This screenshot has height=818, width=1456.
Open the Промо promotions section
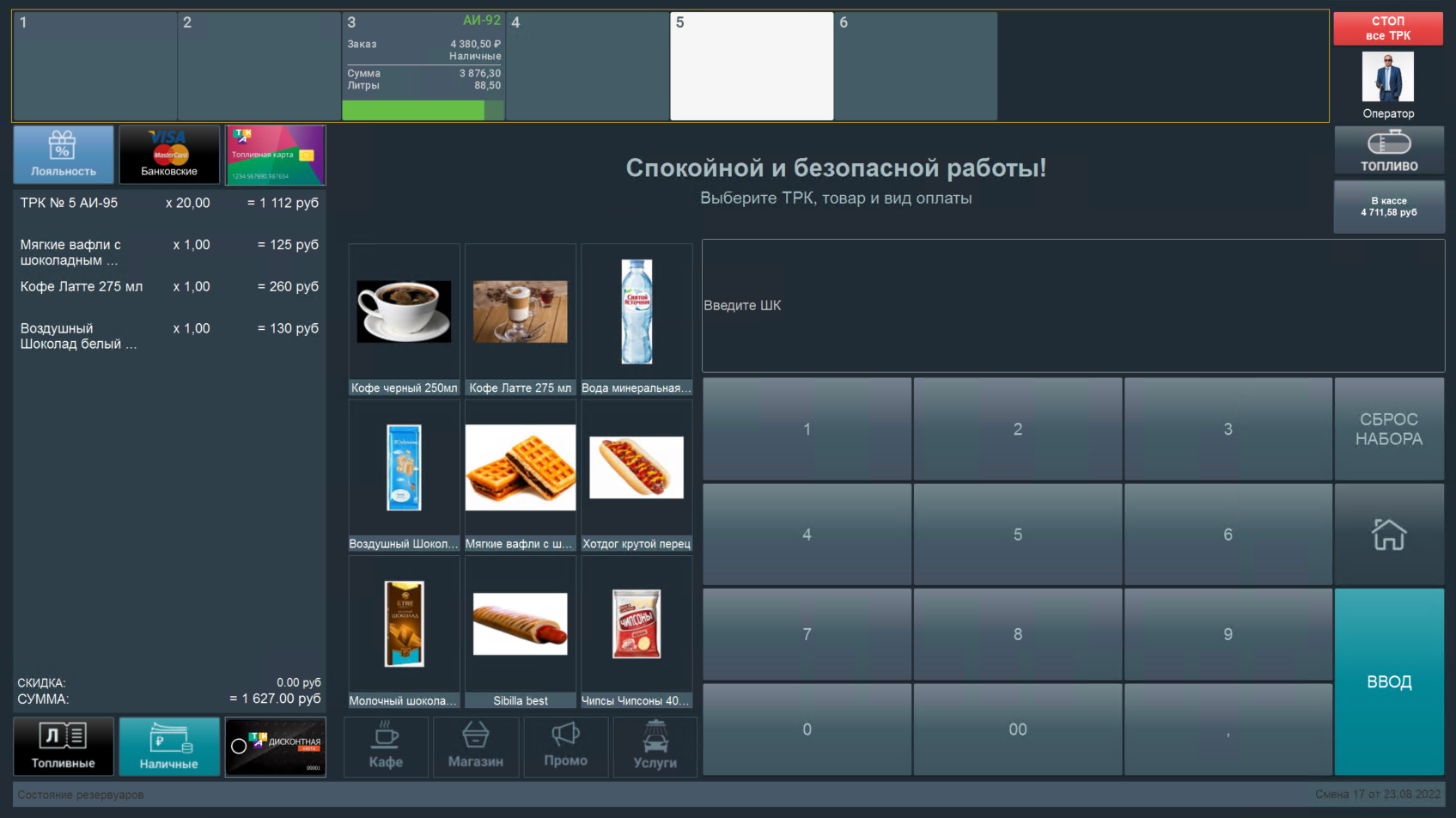565,747
